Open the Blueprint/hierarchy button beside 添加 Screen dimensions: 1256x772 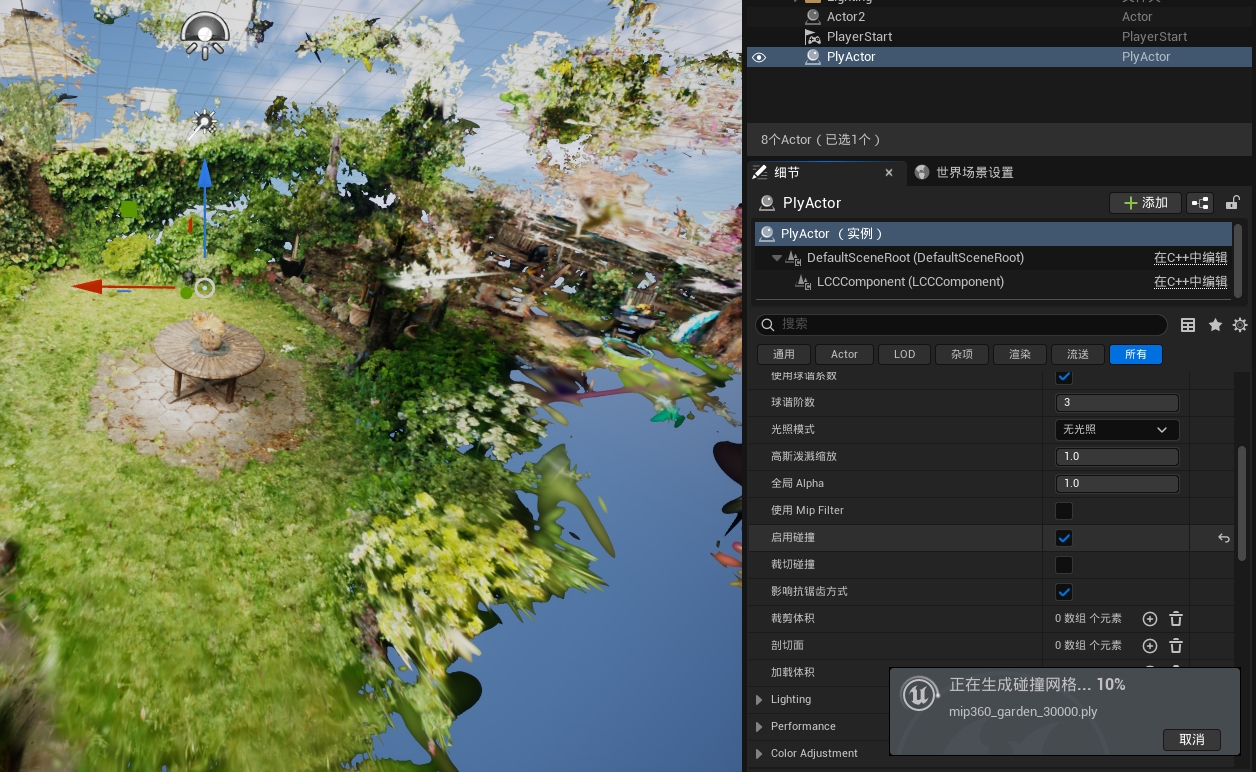click(1200, 203)
